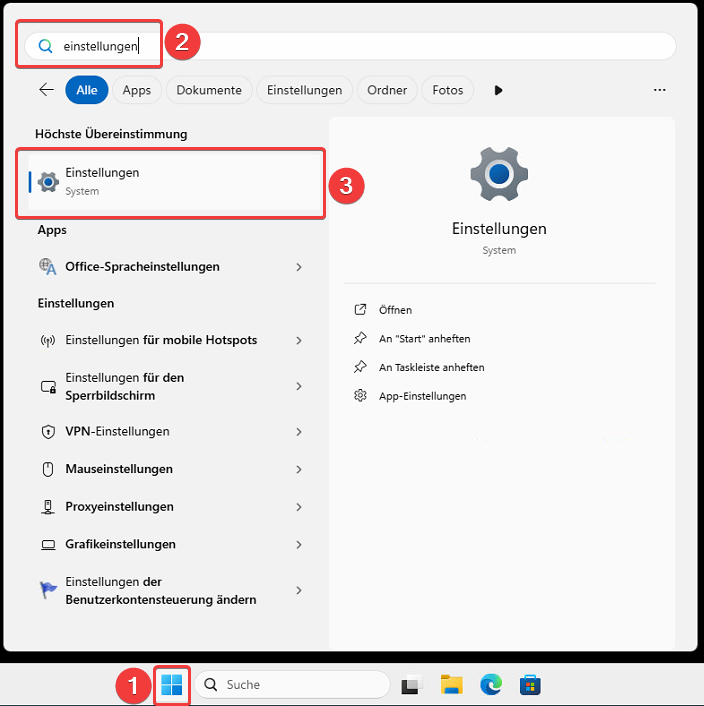704x706 pixels.
Task: Launch File Explorer from the taskbar
Action: click(x=452, y=685)
